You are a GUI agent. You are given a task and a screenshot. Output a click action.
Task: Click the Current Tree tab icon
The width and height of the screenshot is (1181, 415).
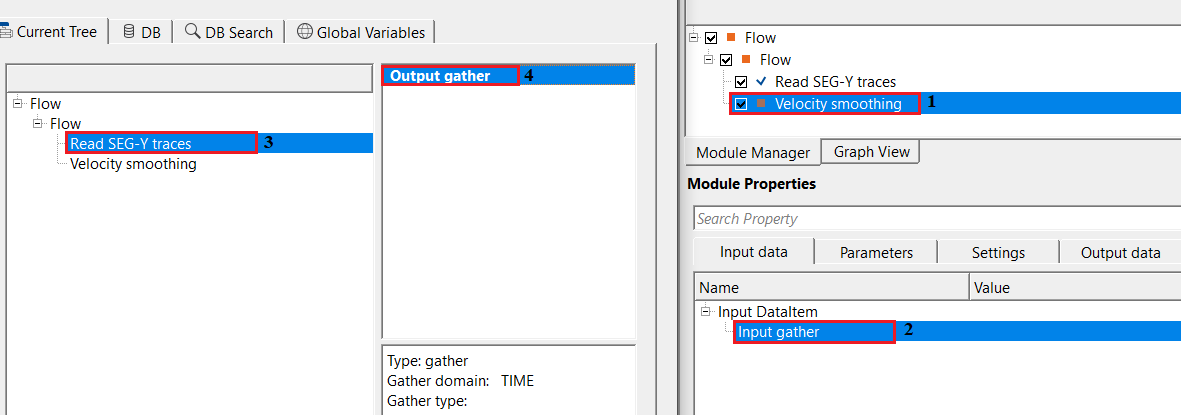pyautogui.click(x=6, y=32)
